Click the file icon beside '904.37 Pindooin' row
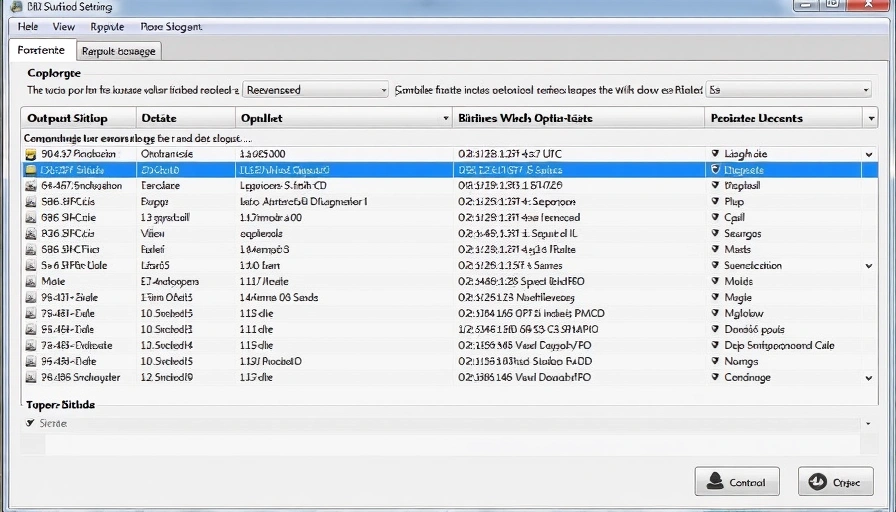Viewport: 896px width, 512px height. (x=31, y=155)
